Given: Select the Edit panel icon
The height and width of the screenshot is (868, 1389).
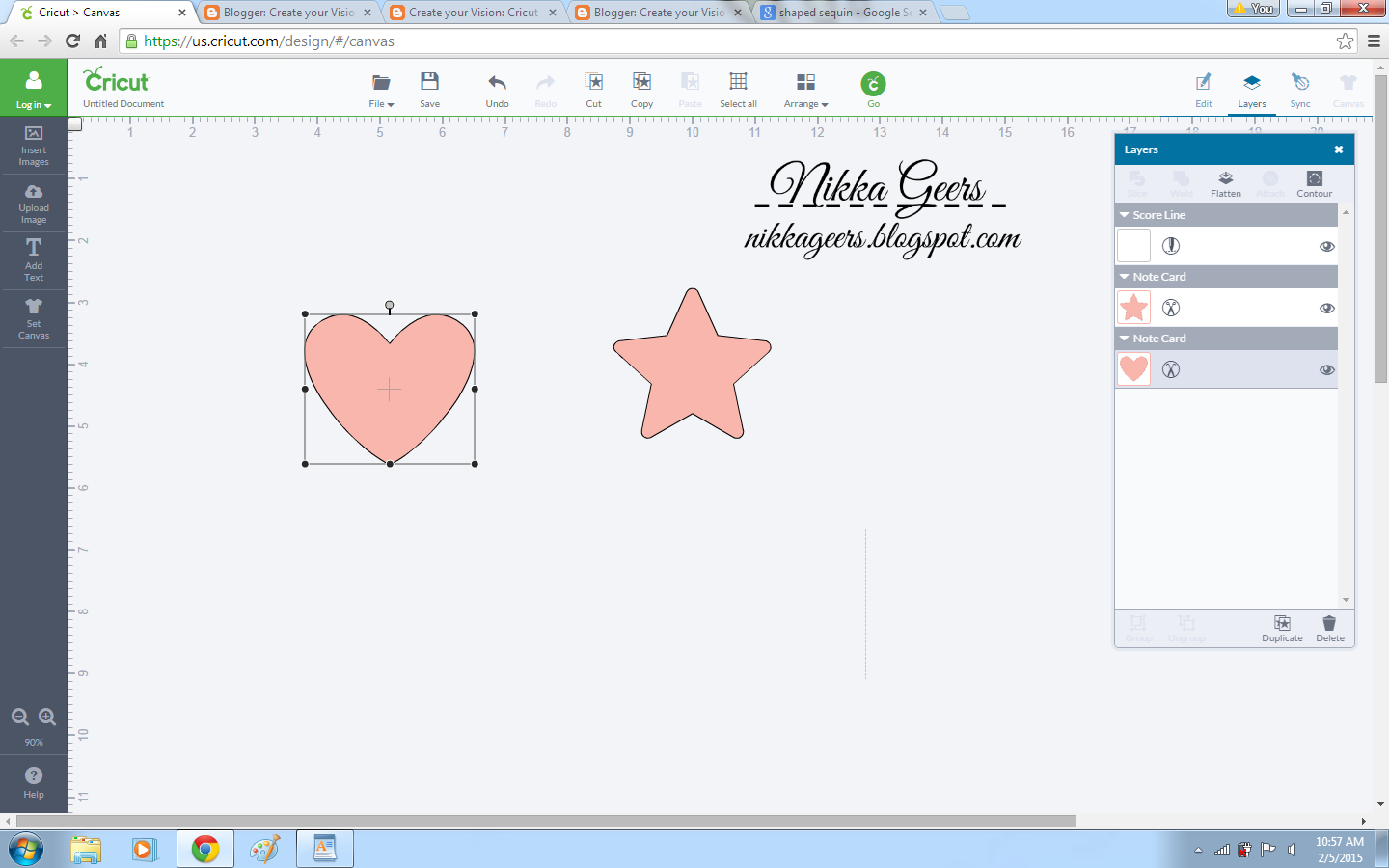Looking at the screenshot, I should click(x=1204, y=90).
